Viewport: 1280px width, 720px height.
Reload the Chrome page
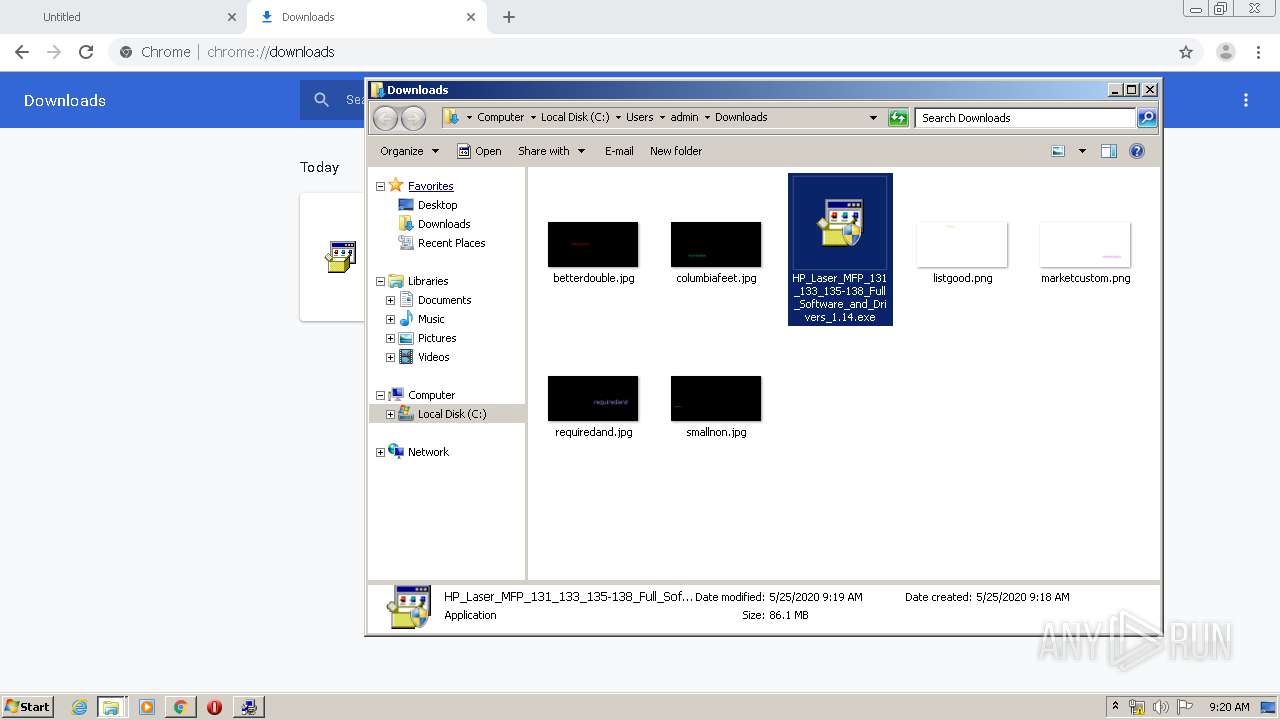tap(86, 52)
